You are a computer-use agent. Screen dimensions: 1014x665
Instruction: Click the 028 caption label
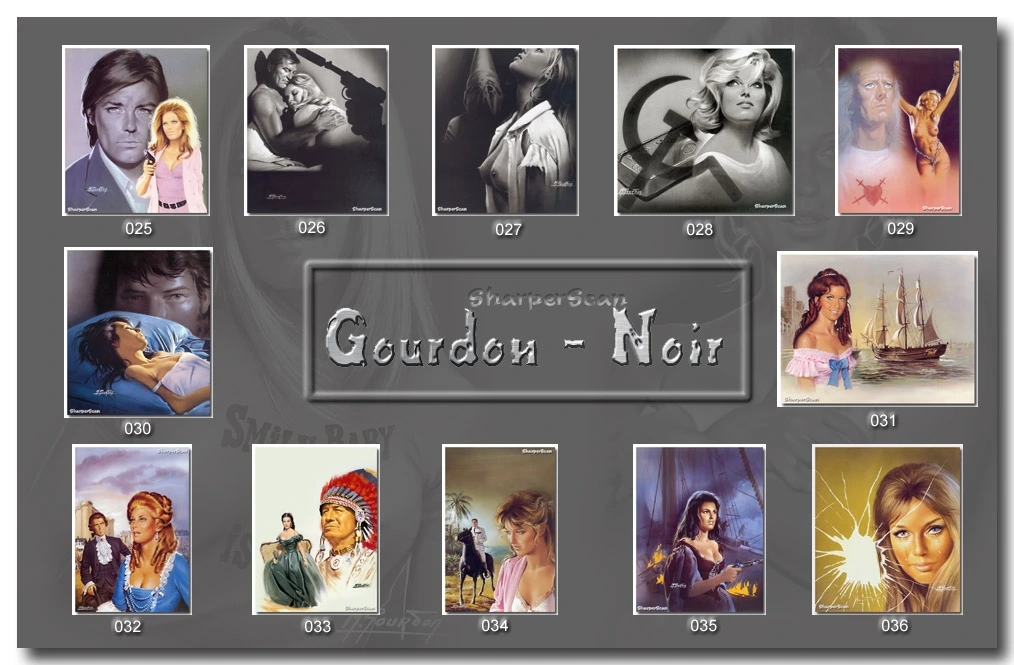699,229
